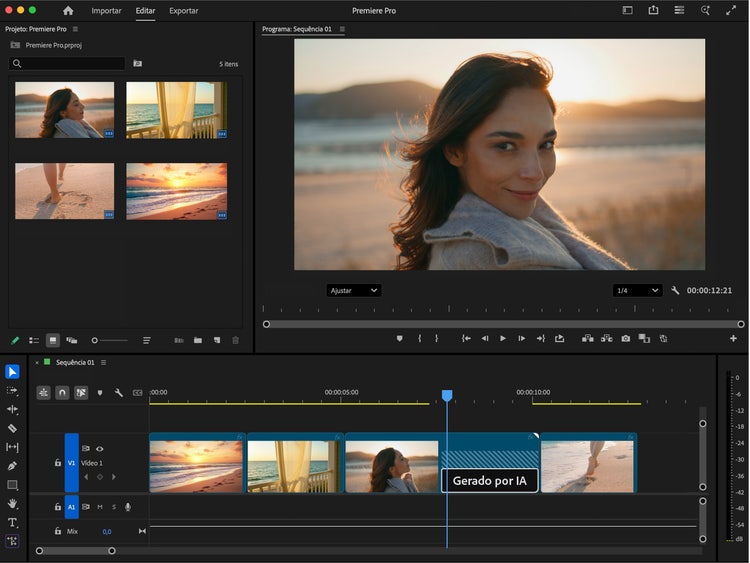Image resolution: width=750 pixels, height=563 pixels.
Task: Click Export Frame camera icon
Action: 626,339
